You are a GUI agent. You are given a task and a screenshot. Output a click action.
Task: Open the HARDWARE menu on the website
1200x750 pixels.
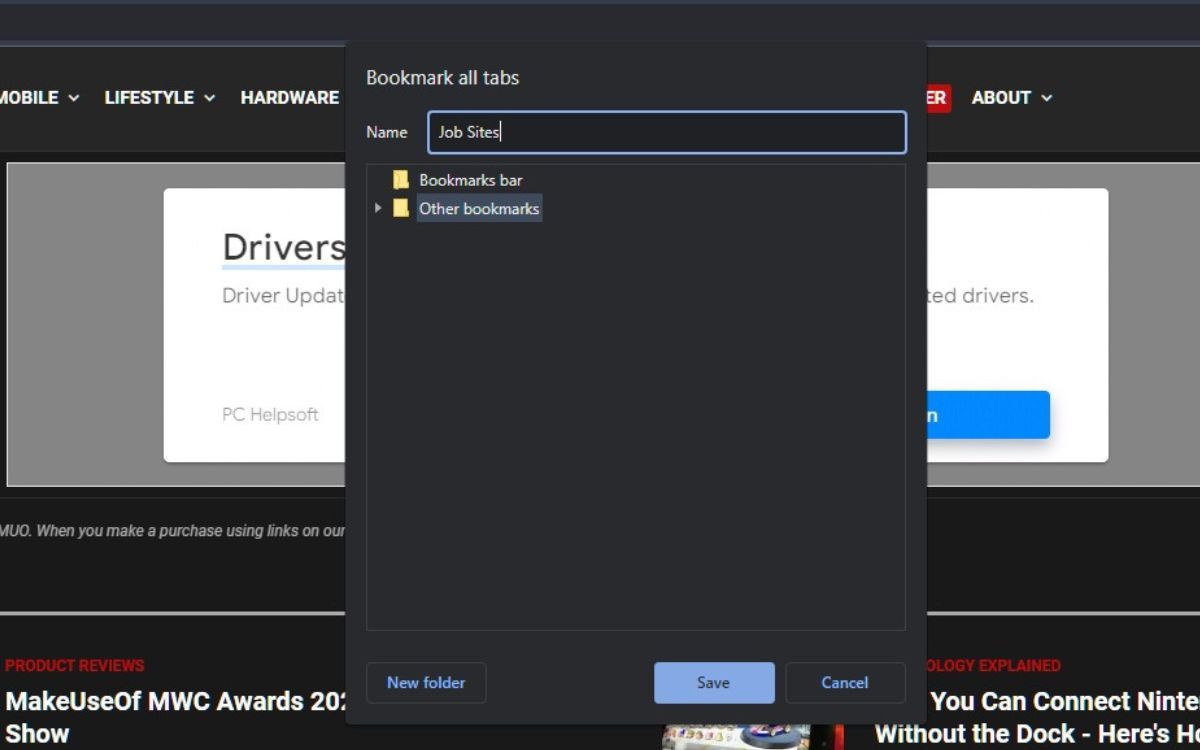click(x=289, y=97)
